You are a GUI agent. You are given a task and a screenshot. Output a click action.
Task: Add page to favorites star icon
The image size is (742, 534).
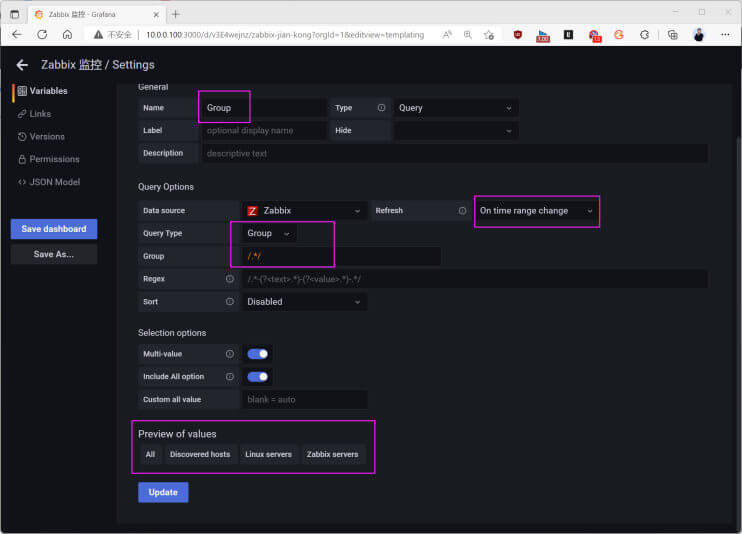[489, 35]
